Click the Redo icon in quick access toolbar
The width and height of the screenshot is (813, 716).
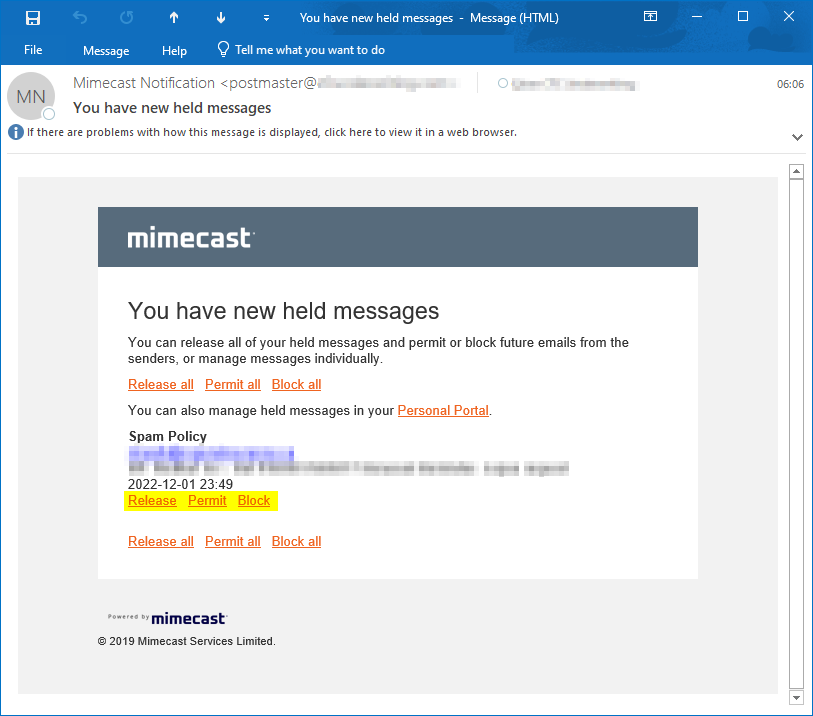coord(126,18)
